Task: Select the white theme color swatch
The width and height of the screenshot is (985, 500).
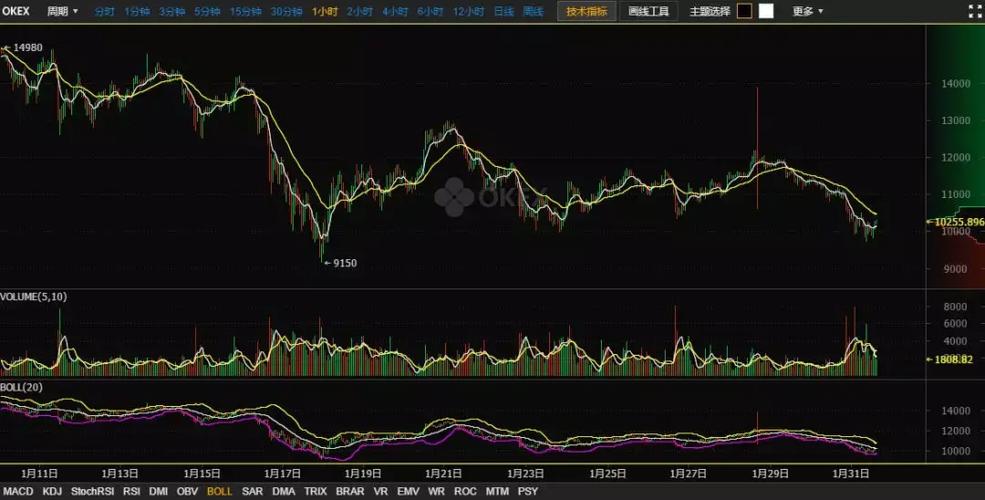Action: click(x=766, y=12)
